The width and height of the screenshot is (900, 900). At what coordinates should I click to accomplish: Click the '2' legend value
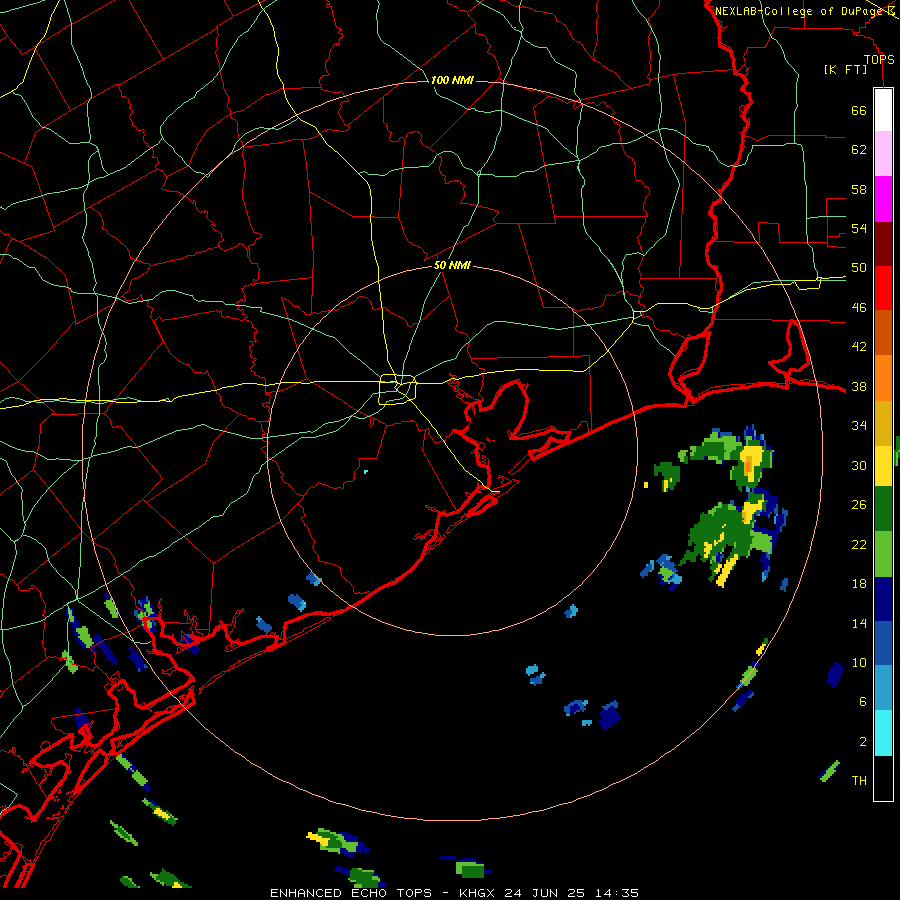pyautogui.click(x=863, y=742)
